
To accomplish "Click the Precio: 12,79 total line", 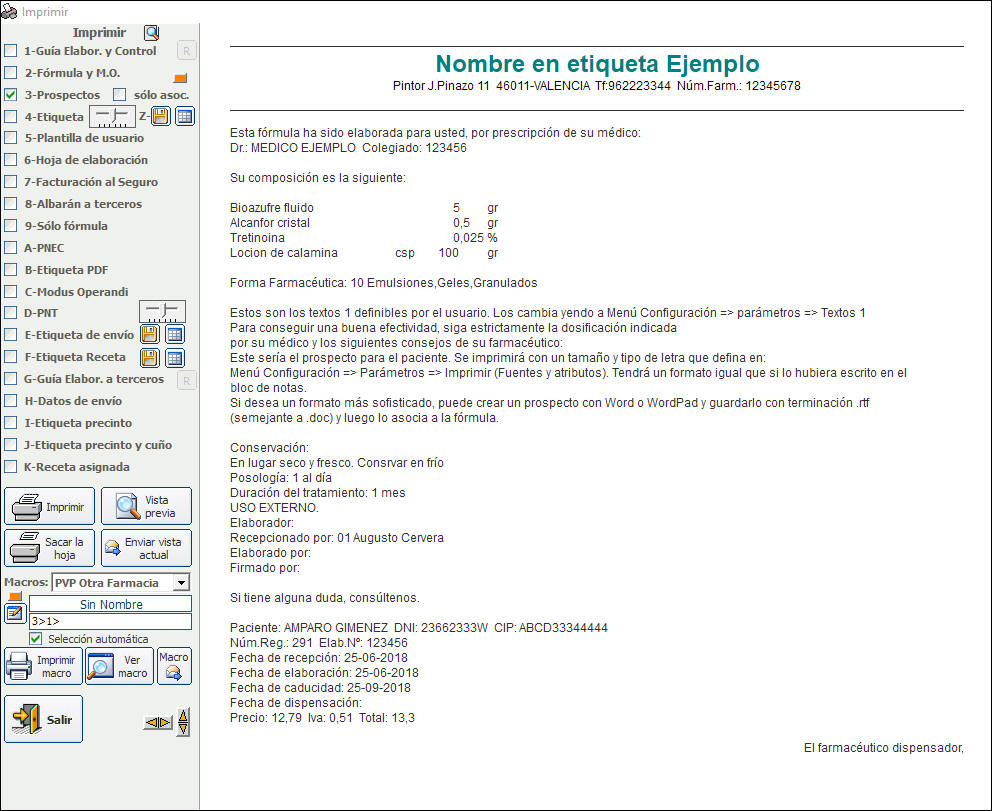I will pyautogui.click(x=323, y=718).
